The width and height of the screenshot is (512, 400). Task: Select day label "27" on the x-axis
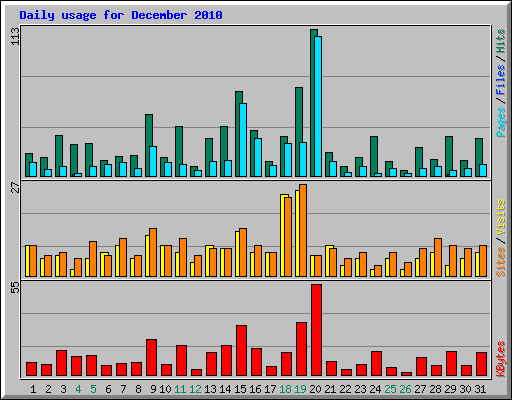point(420,389)
